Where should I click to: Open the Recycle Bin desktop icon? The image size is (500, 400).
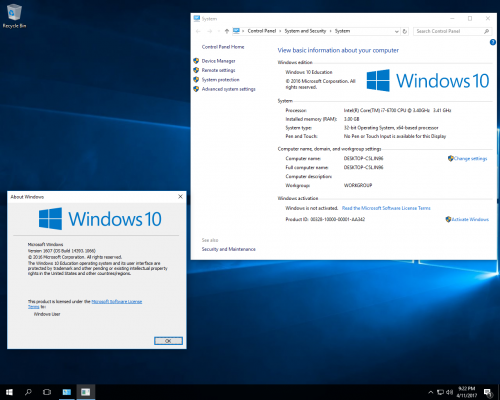click(14, 16)
